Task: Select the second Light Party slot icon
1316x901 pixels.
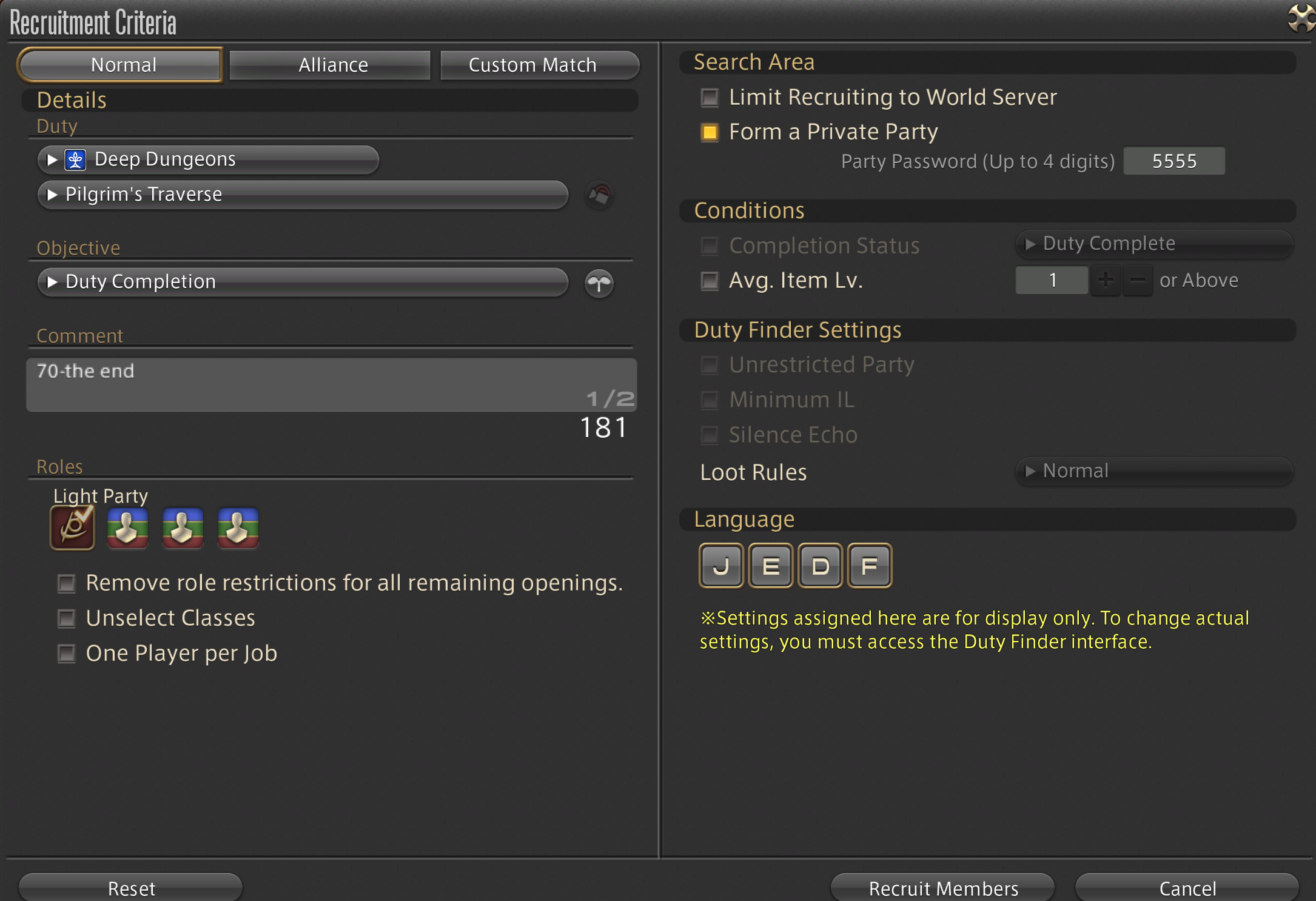Action: tap(127, 528)
